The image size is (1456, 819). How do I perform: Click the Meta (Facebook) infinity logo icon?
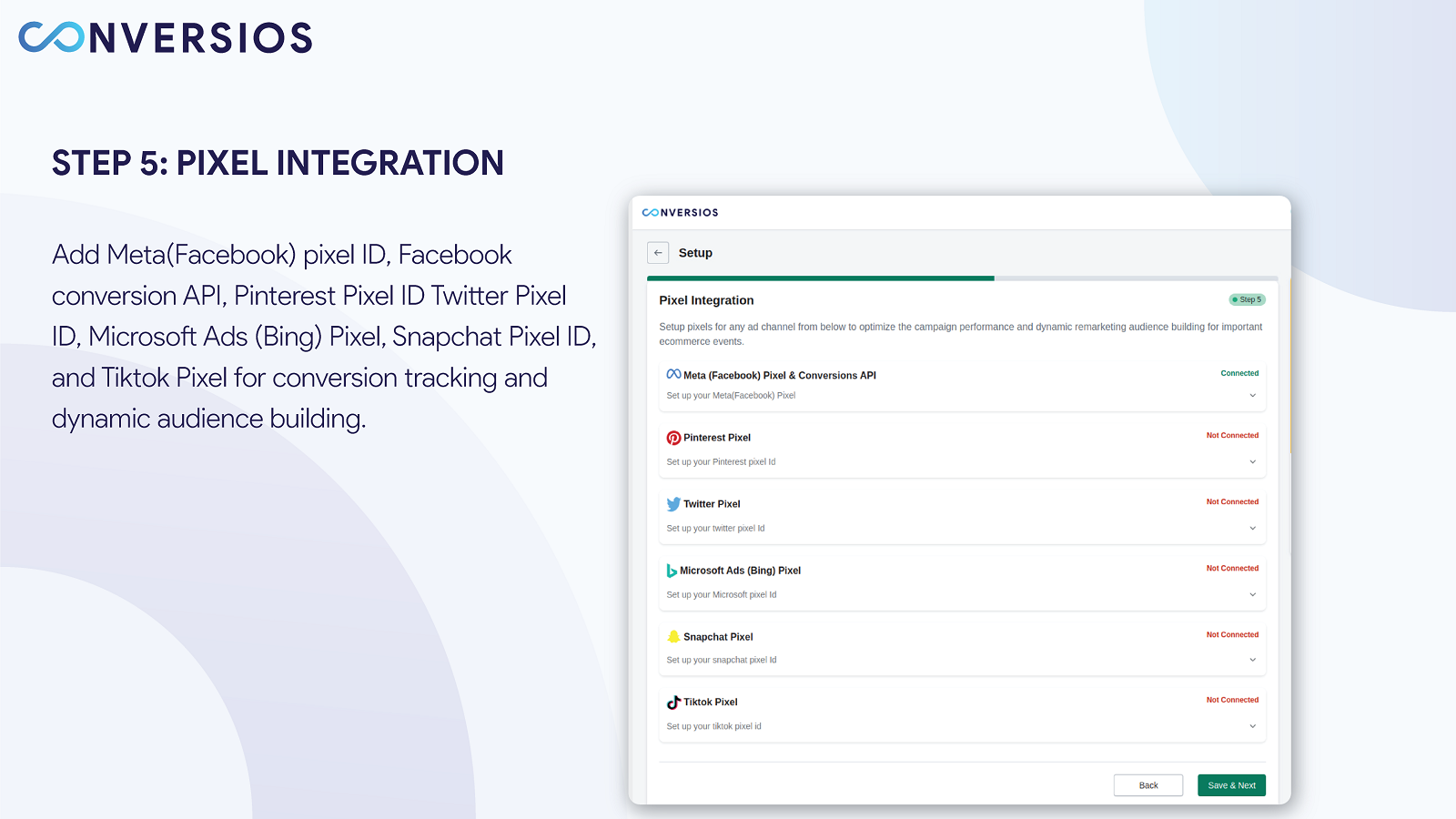[673, 374]
